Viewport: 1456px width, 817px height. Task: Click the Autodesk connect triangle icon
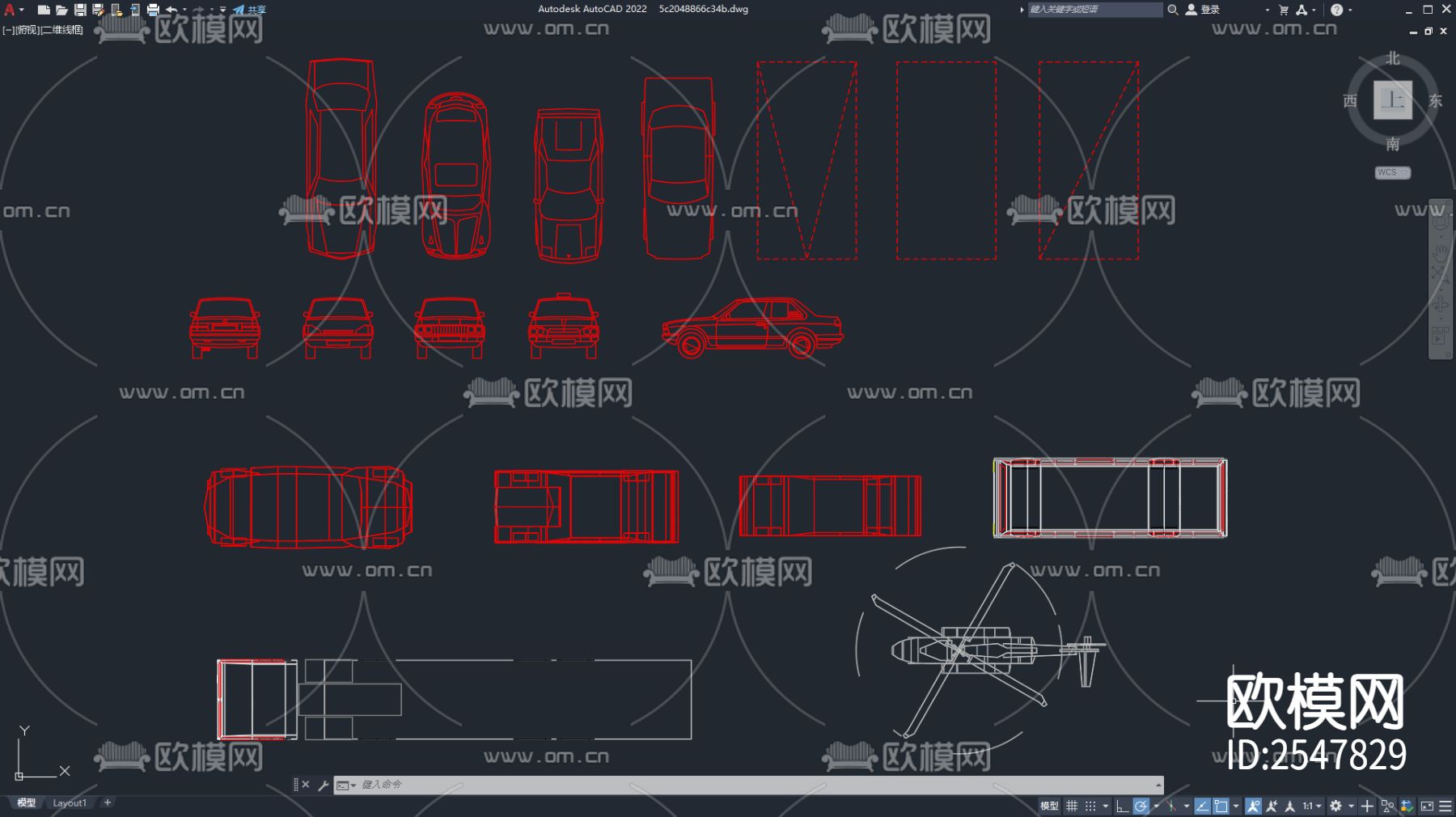[1302, 10]
